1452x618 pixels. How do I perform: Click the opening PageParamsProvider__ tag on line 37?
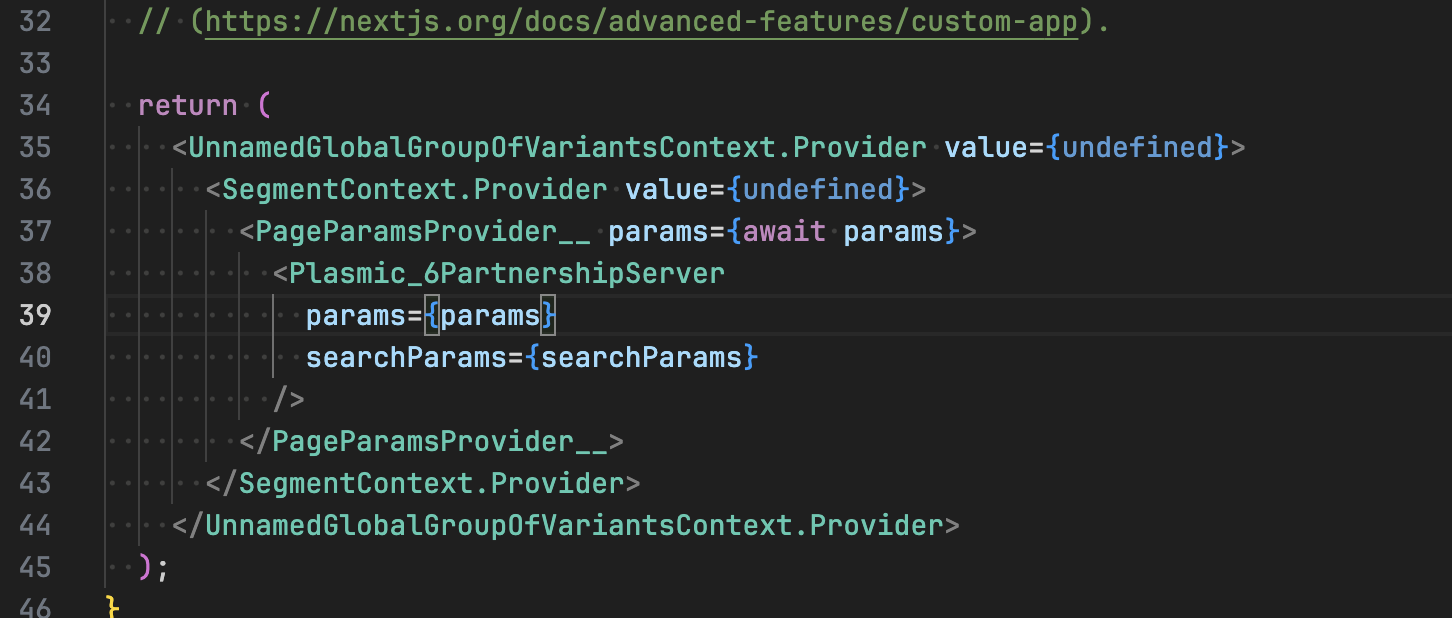pos(422,232)
